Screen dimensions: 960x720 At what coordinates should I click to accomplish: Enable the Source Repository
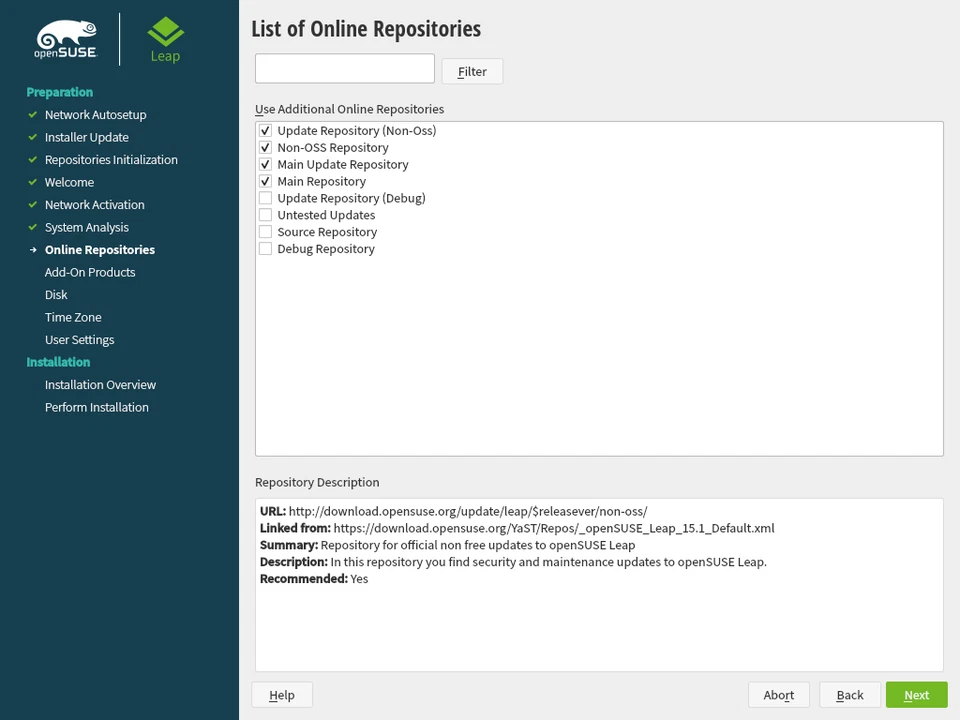(265, 231)
